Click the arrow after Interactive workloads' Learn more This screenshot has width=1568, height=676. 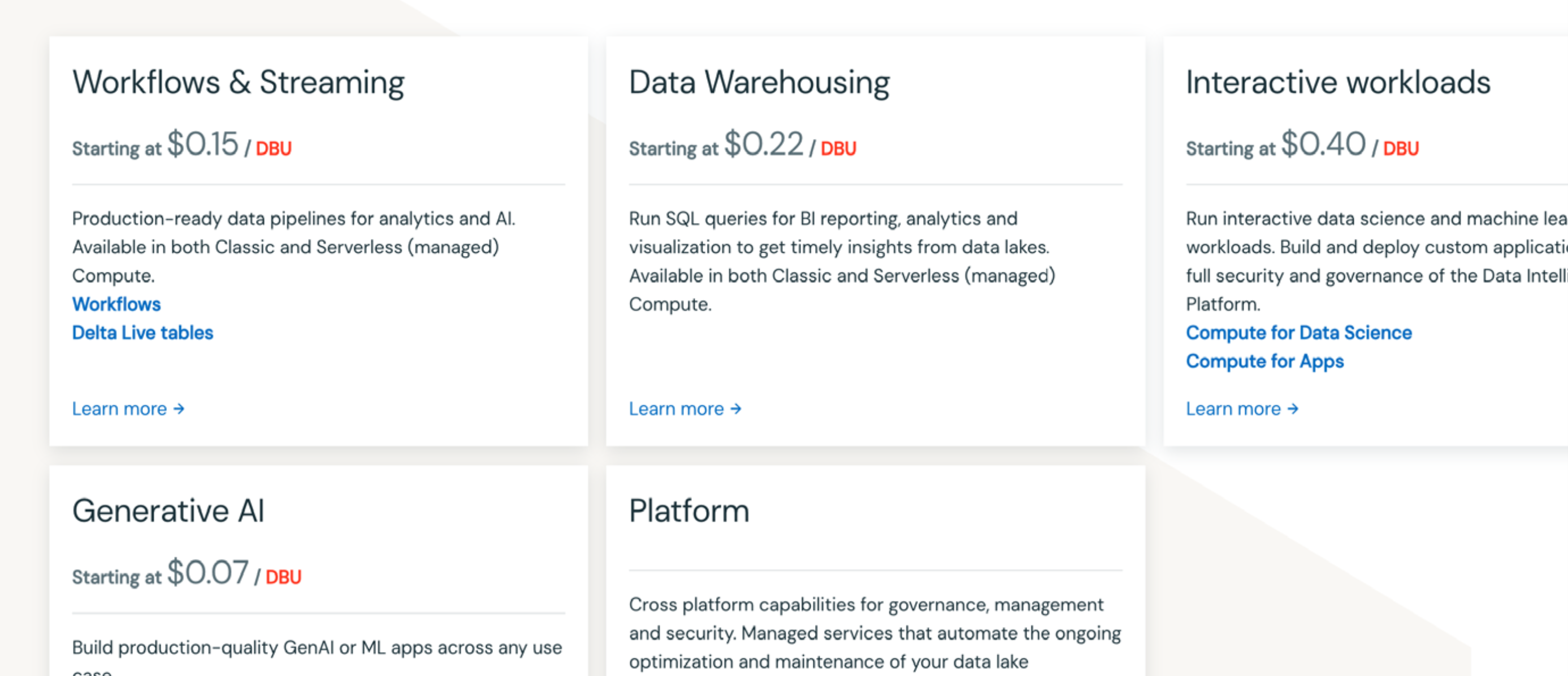[x=1293, y=409]
